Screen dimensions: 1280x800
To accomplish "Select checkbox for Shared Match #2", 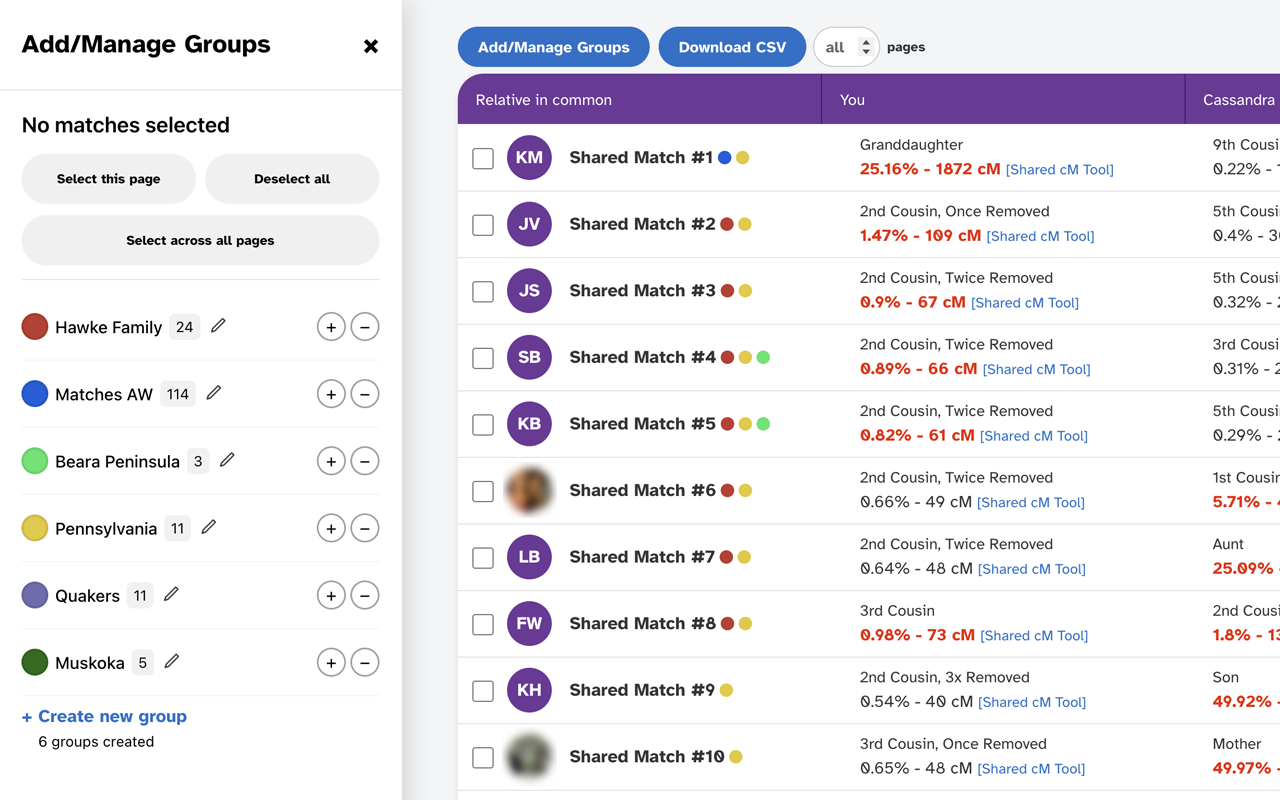I will pos(483,225).
